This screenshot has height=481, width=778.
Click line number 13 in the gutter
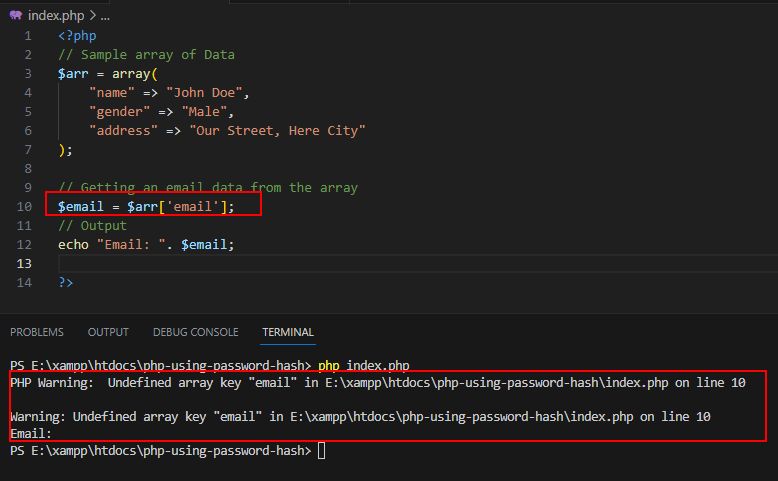point(24,264)
